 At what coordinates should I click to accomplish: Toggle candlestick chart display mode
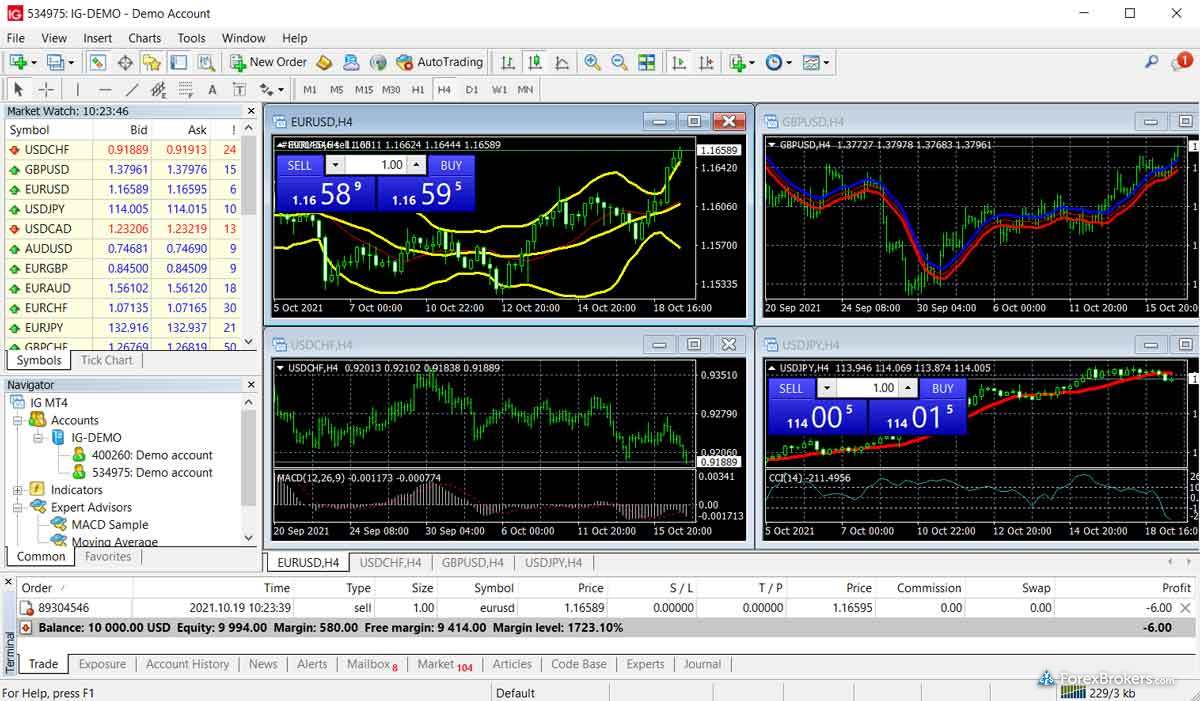point(535,62)
